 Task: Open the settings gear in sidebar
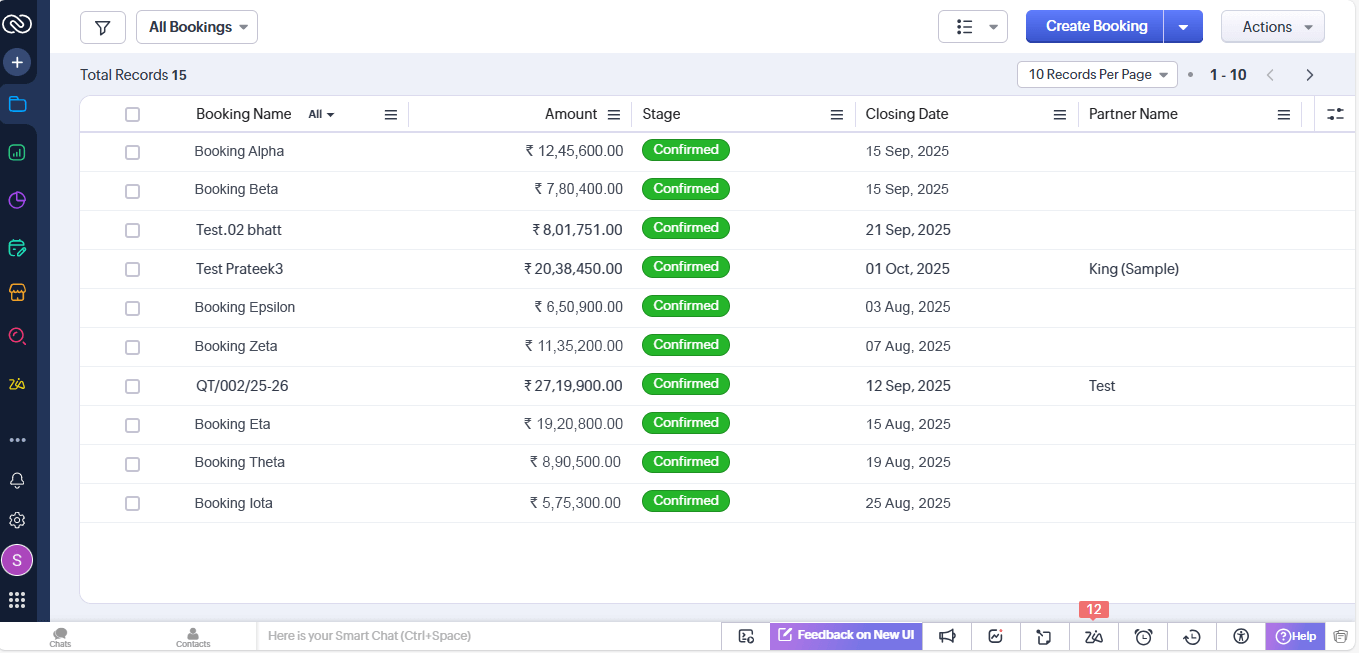point(17,521)
